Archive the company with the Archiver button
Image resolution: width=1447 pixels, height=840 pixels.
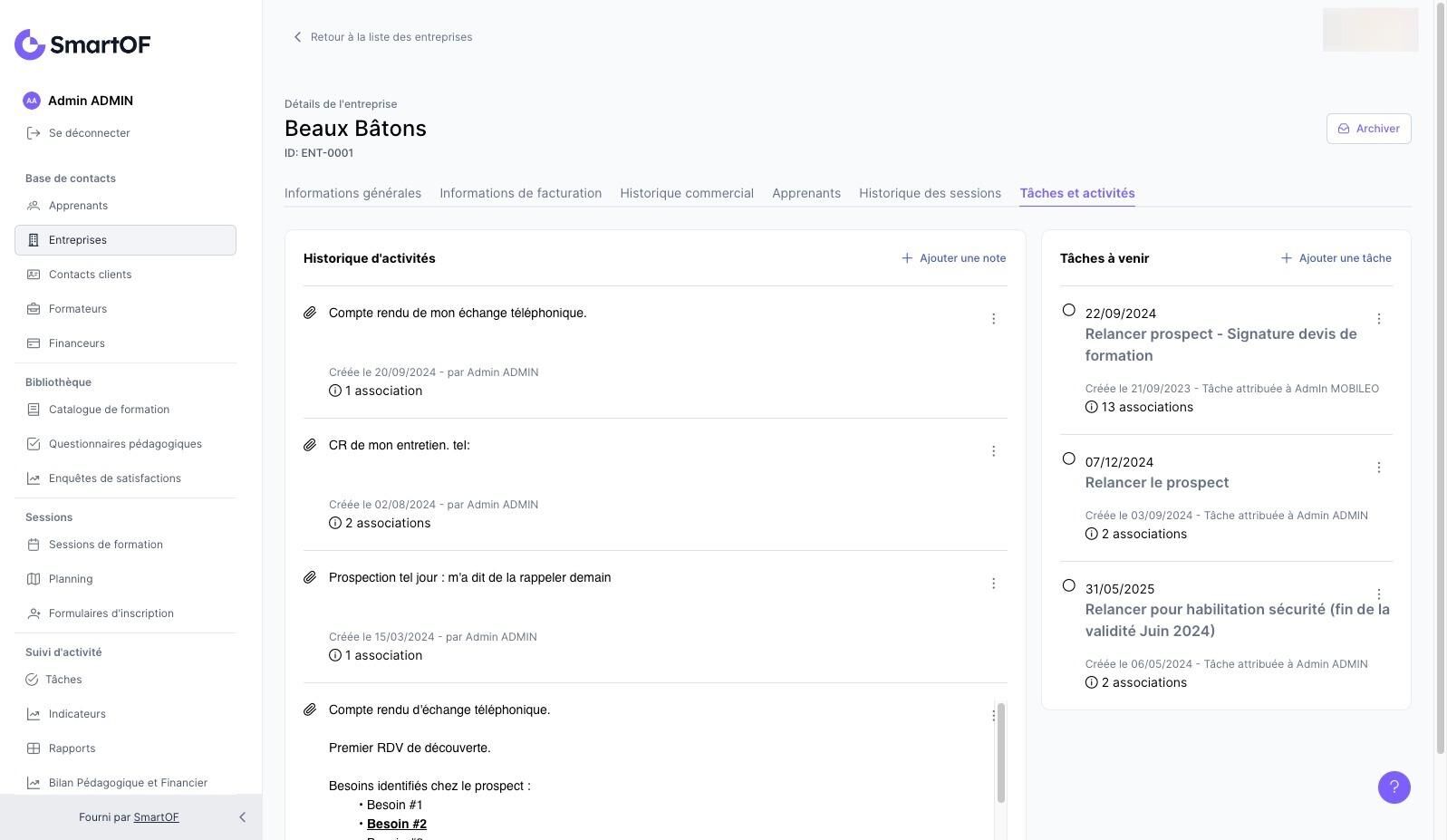[x=1368, y=129]
